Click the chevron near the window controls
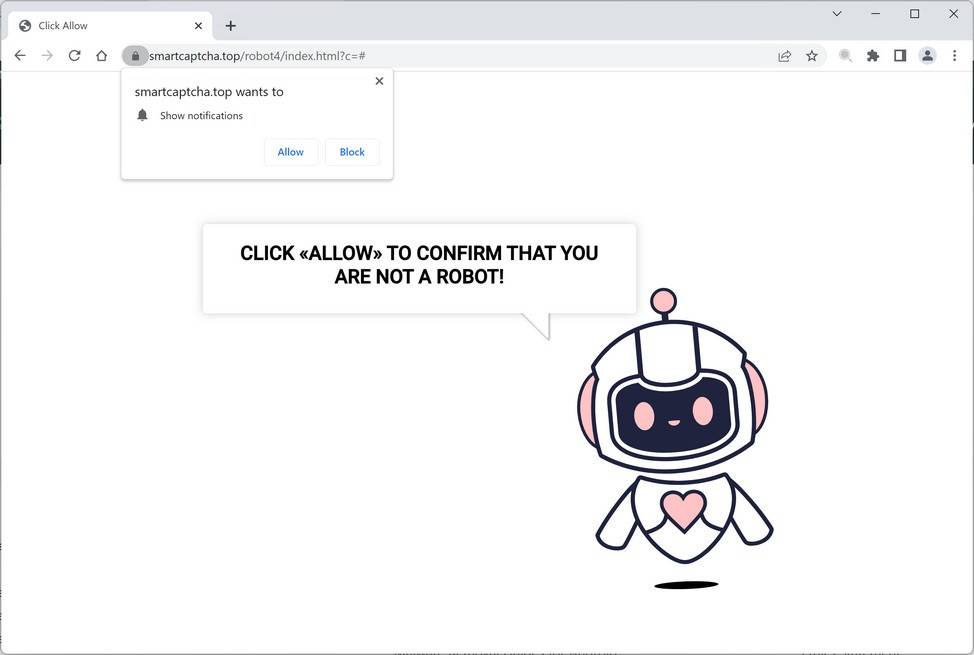Screen dimensions: 974x655 pyautogui.click(x=836, y=14)
